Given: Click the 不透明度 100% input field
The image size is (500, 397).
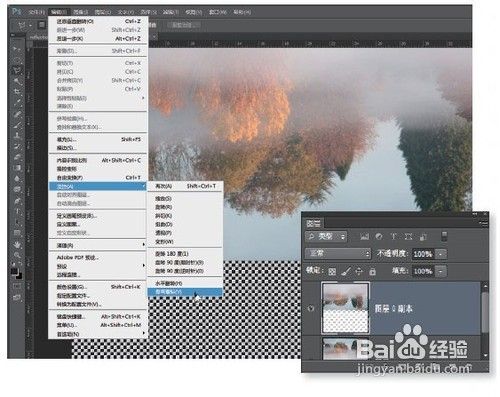Looking at the screenshot, I should tap(423, 254).
